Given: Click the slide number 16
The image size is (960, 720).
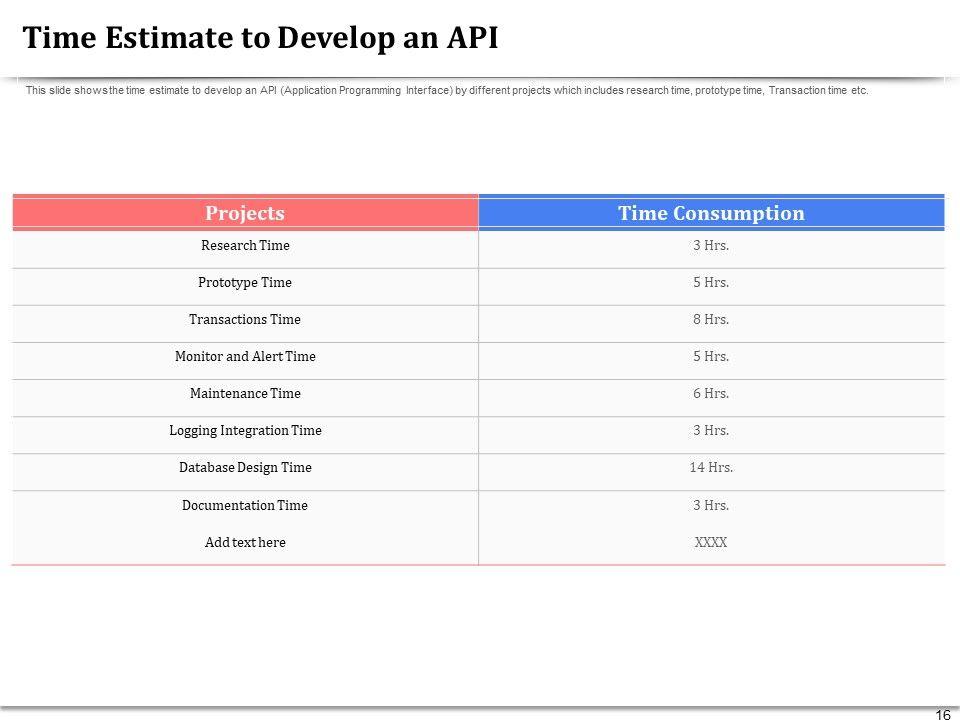Looking at the screenshot, I should pos(942,714).
